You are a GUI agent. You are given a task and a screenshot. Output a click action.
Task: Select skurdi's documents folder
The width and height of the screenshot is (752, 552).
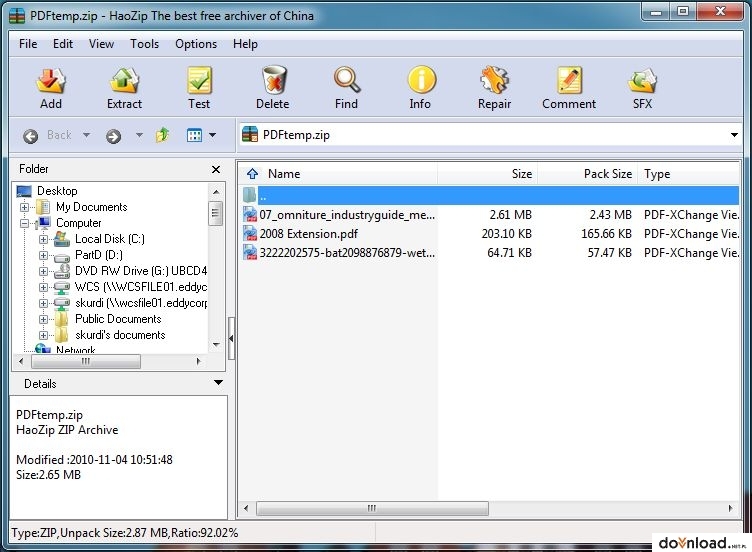click(120, 335)
